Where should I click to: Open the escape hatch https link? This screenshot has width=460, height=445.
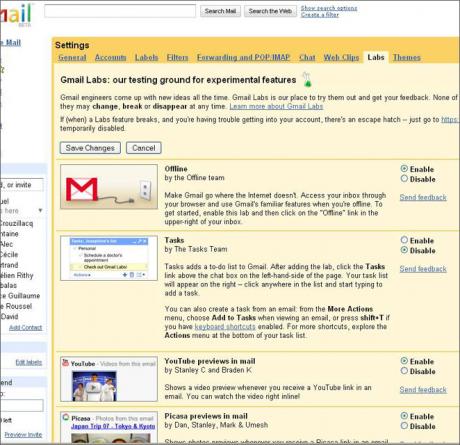(x=450, y=119)
